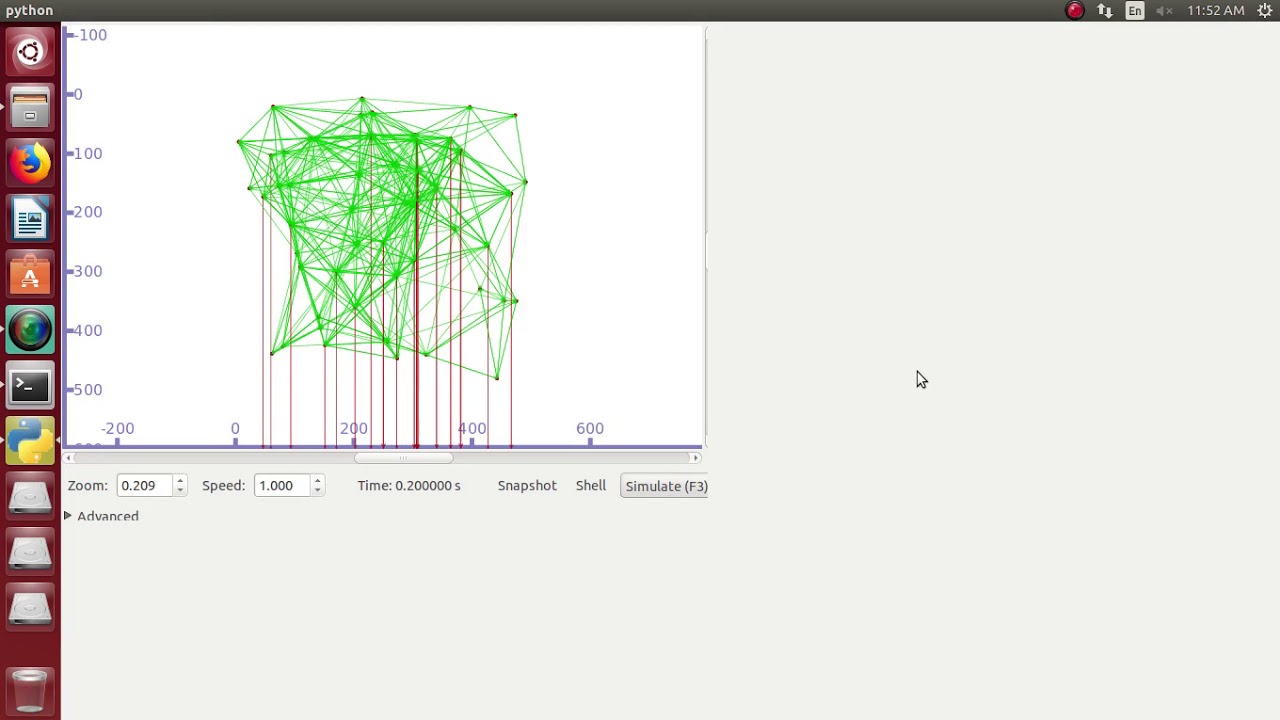Click the Zoom spinner arrows
Screen dimensions: 1280x720
tap(180, 486)
